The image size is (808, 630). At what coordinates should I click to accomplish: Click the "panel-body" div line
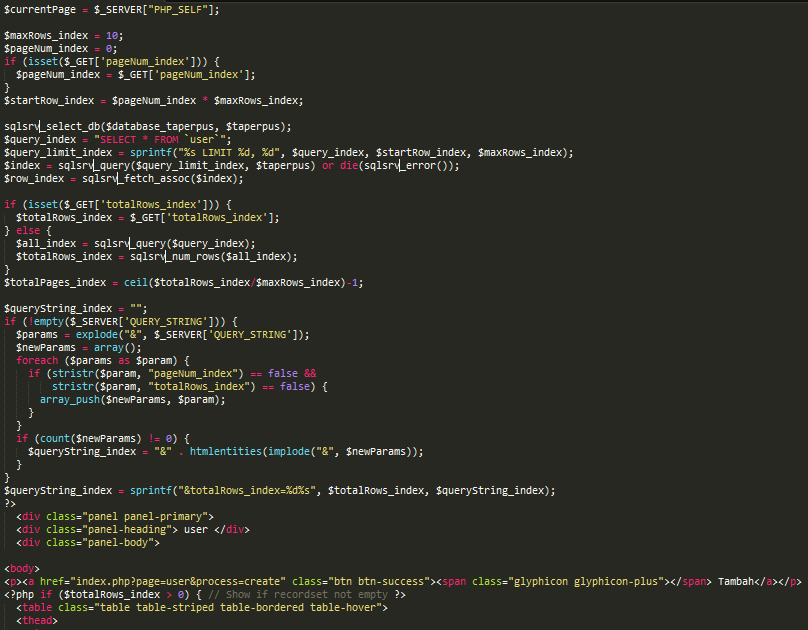pyautogui.click(x=88, y=542)
